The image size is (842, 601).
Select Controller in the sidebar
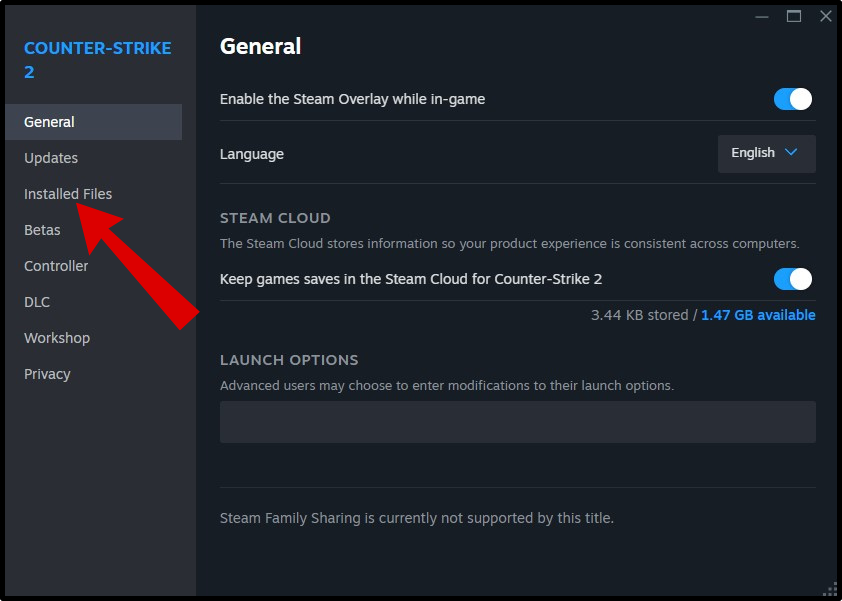56,266
